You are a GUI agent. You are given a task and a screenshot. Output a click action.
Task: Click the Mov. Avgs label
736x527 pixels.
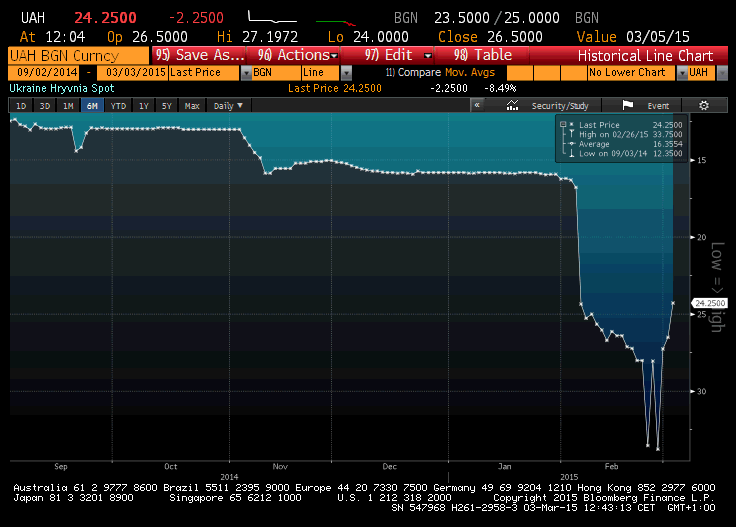[470, 72]
